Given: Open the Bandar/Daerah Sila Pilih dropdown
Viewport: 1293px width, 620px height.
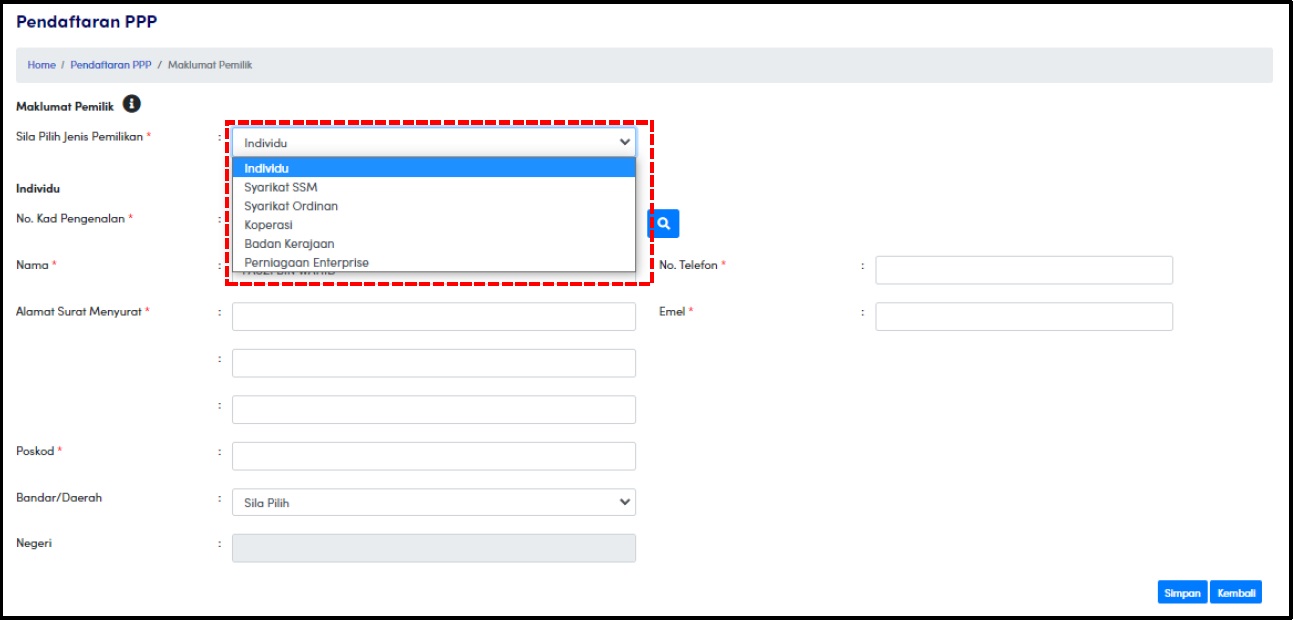Looking at the screenshot, I should pos(434,502).
